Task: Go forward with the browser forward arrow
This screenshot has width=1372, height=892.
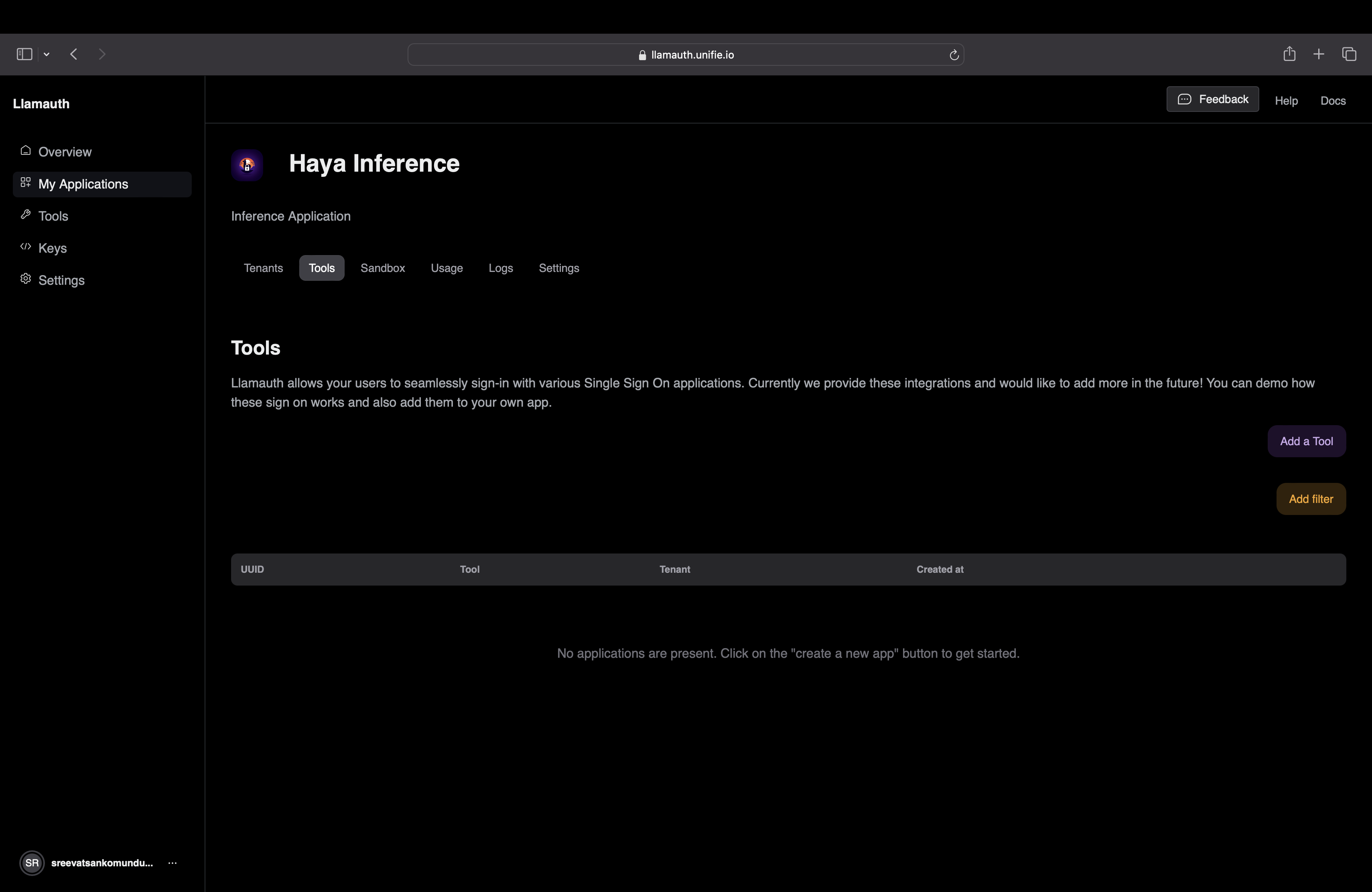Action: (x=102, y=54)
